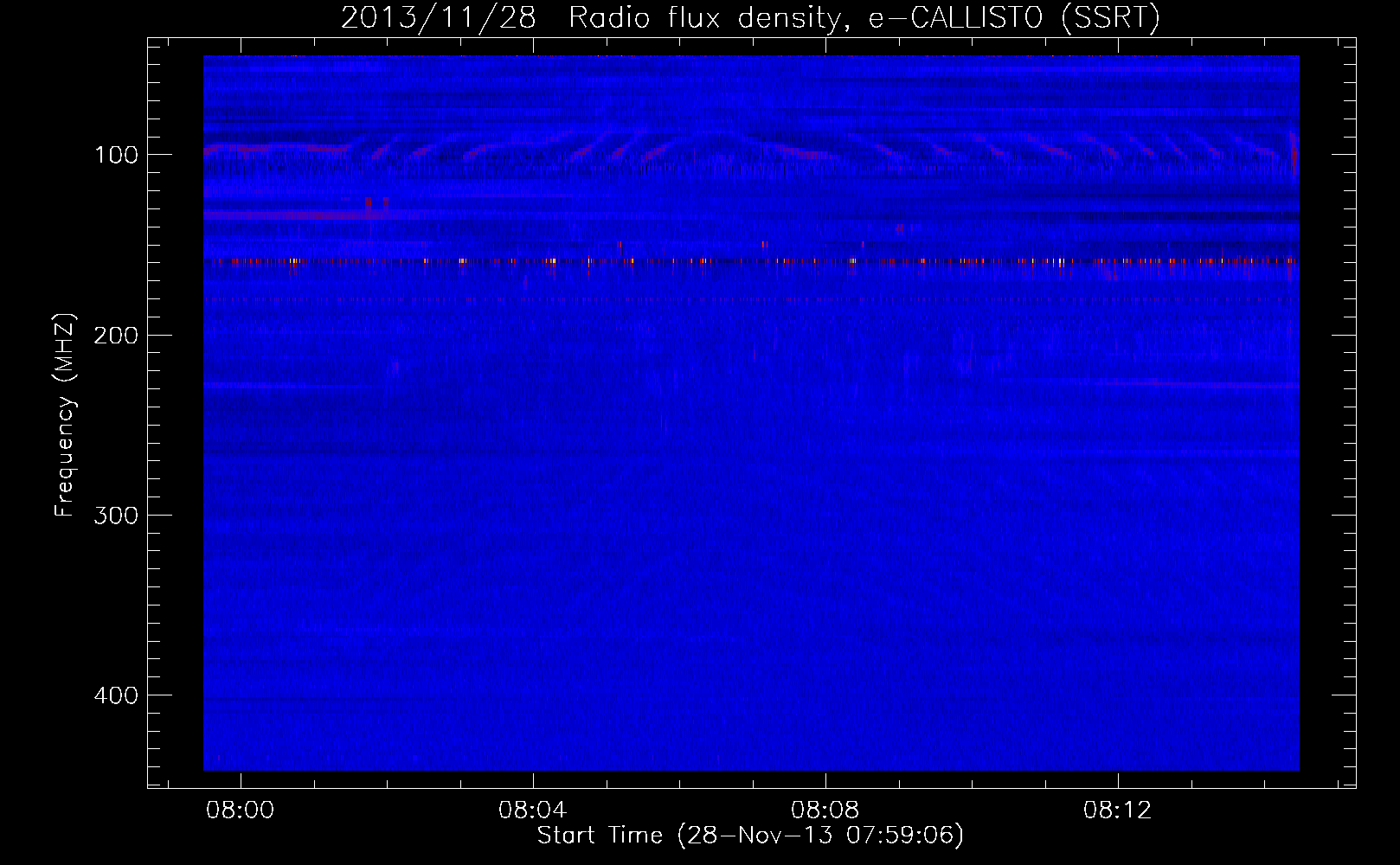Image resolution: width=1400 pixels, height=865 pixels.
Task: Click the "Frequency (MHZ)" axis label
Action: (x=66, y=415)
